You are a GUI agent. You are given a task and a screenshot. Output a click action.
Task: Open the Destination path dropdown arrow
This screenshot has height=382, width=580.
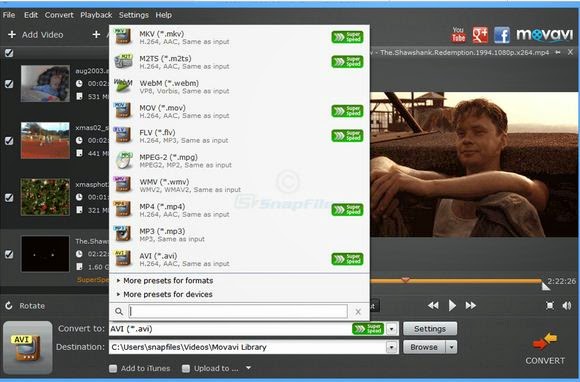pyautogui.click(x=392, y=347)
